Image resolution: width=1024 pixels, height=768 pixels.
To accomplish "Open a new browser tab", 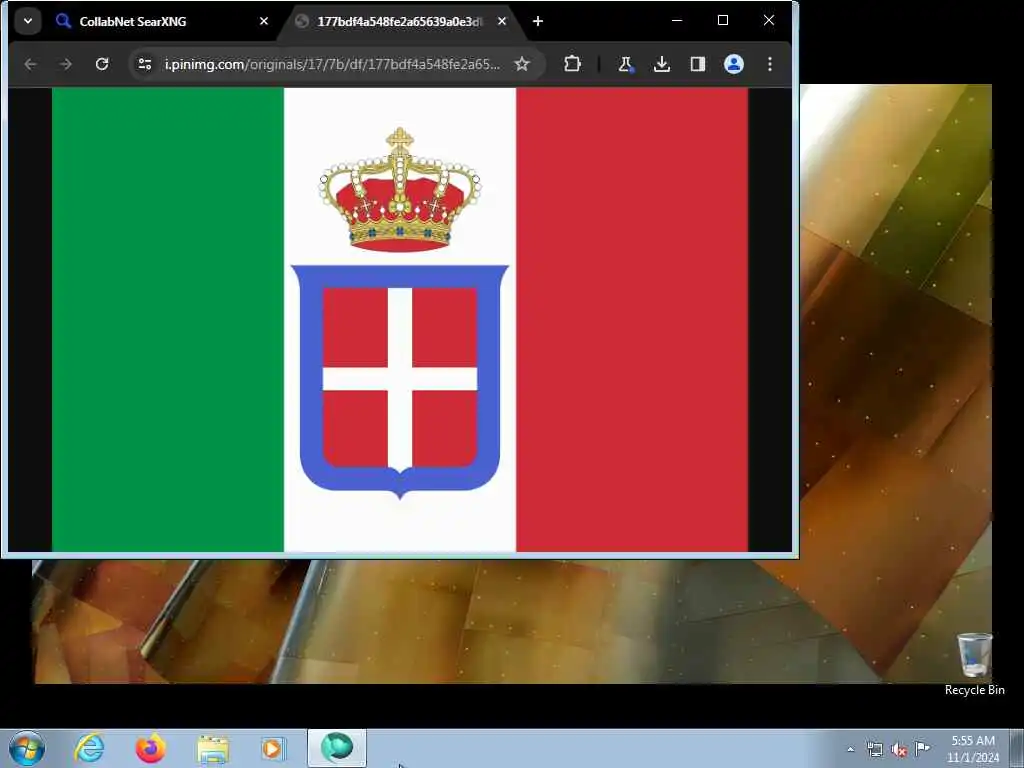I will [x=537, y=22].
